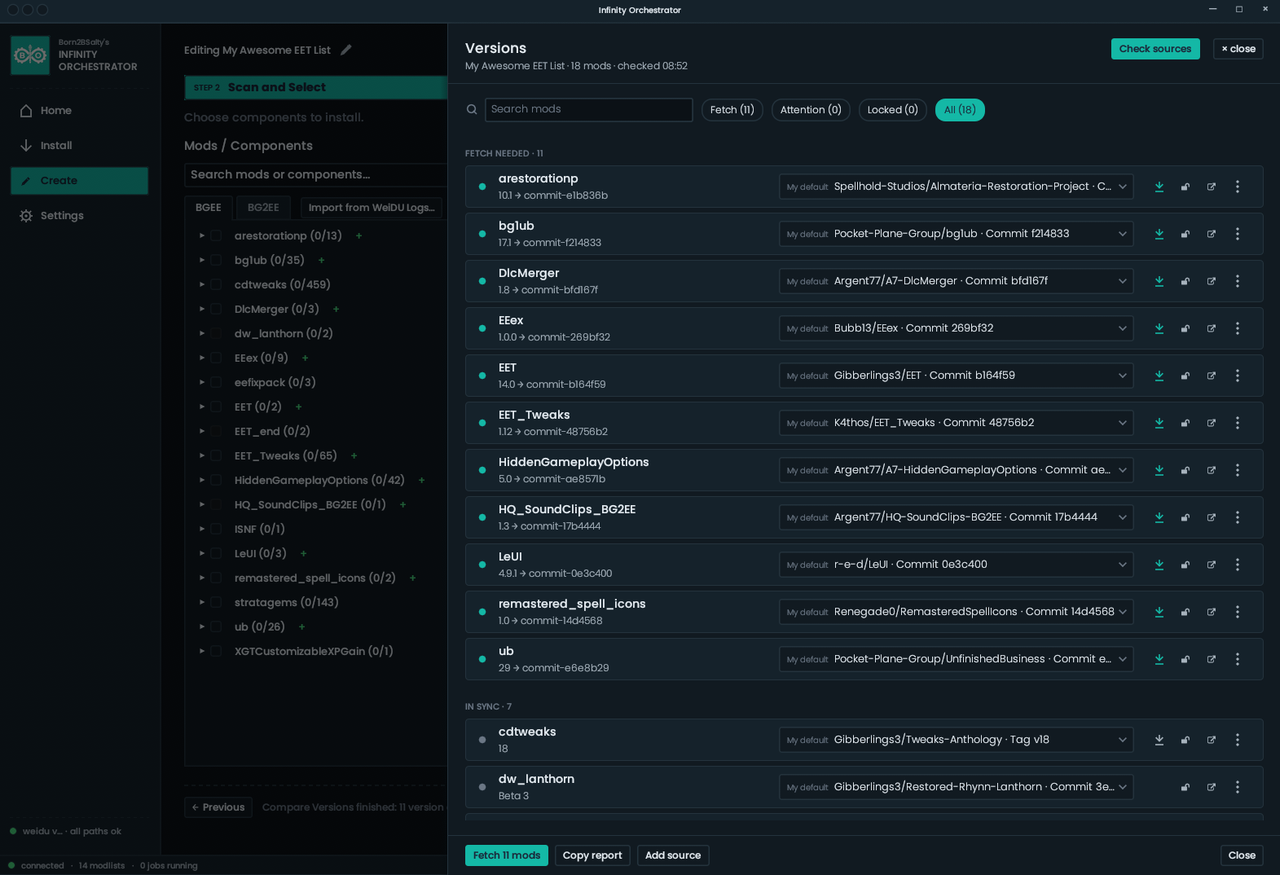Fetch the arestorationp mod via download icon
The width and height of the screenshot is (1280, 875).
click(1159, 187)
